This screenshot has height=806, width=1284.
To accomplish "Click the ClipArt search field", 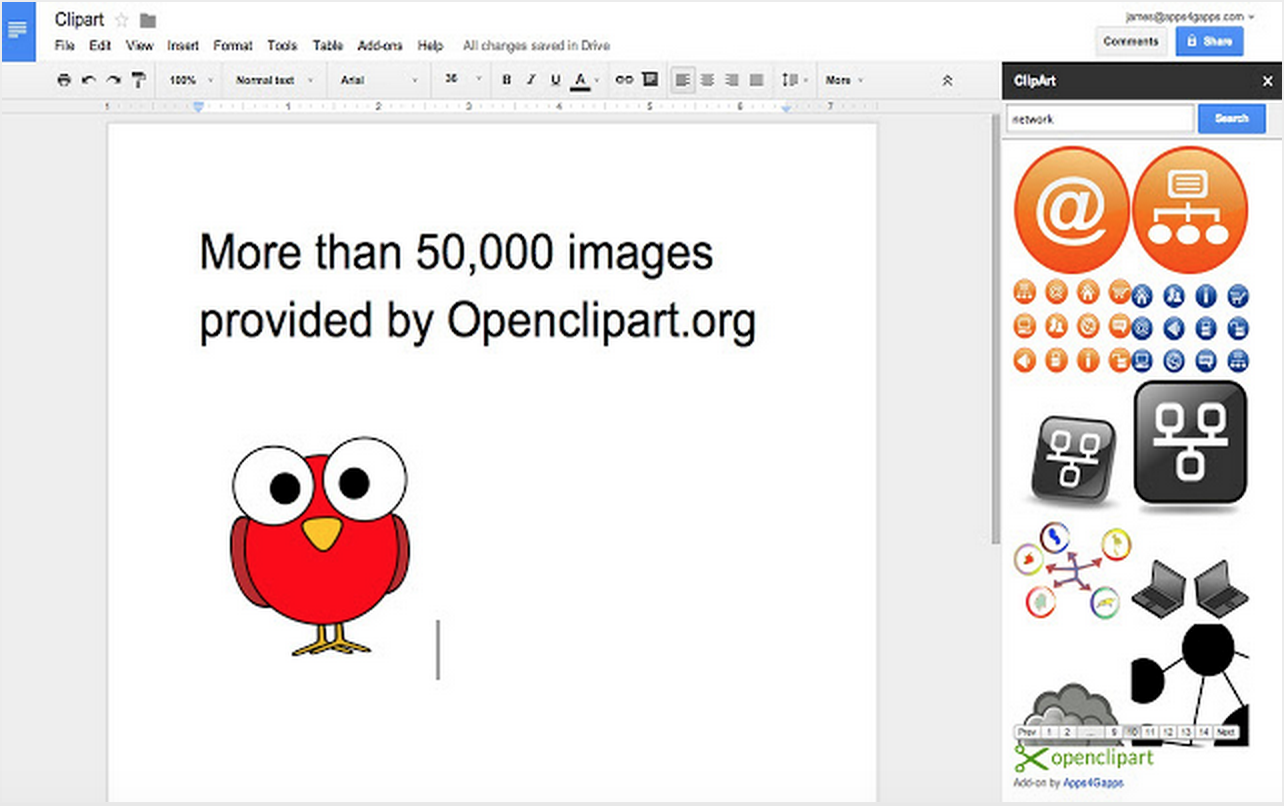I will point(1100,119).
